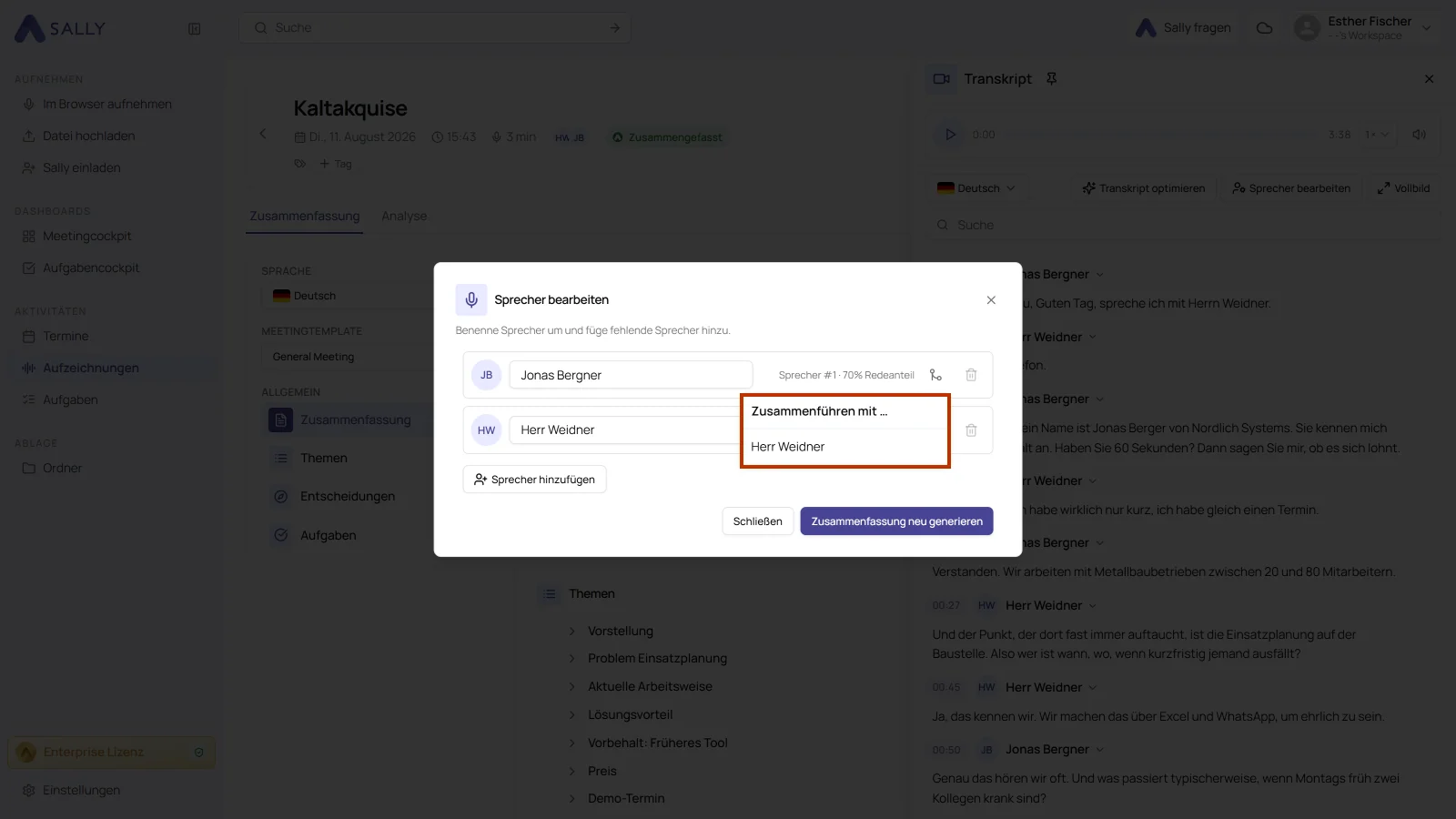Edit the Herr Weidner name field

626,430
